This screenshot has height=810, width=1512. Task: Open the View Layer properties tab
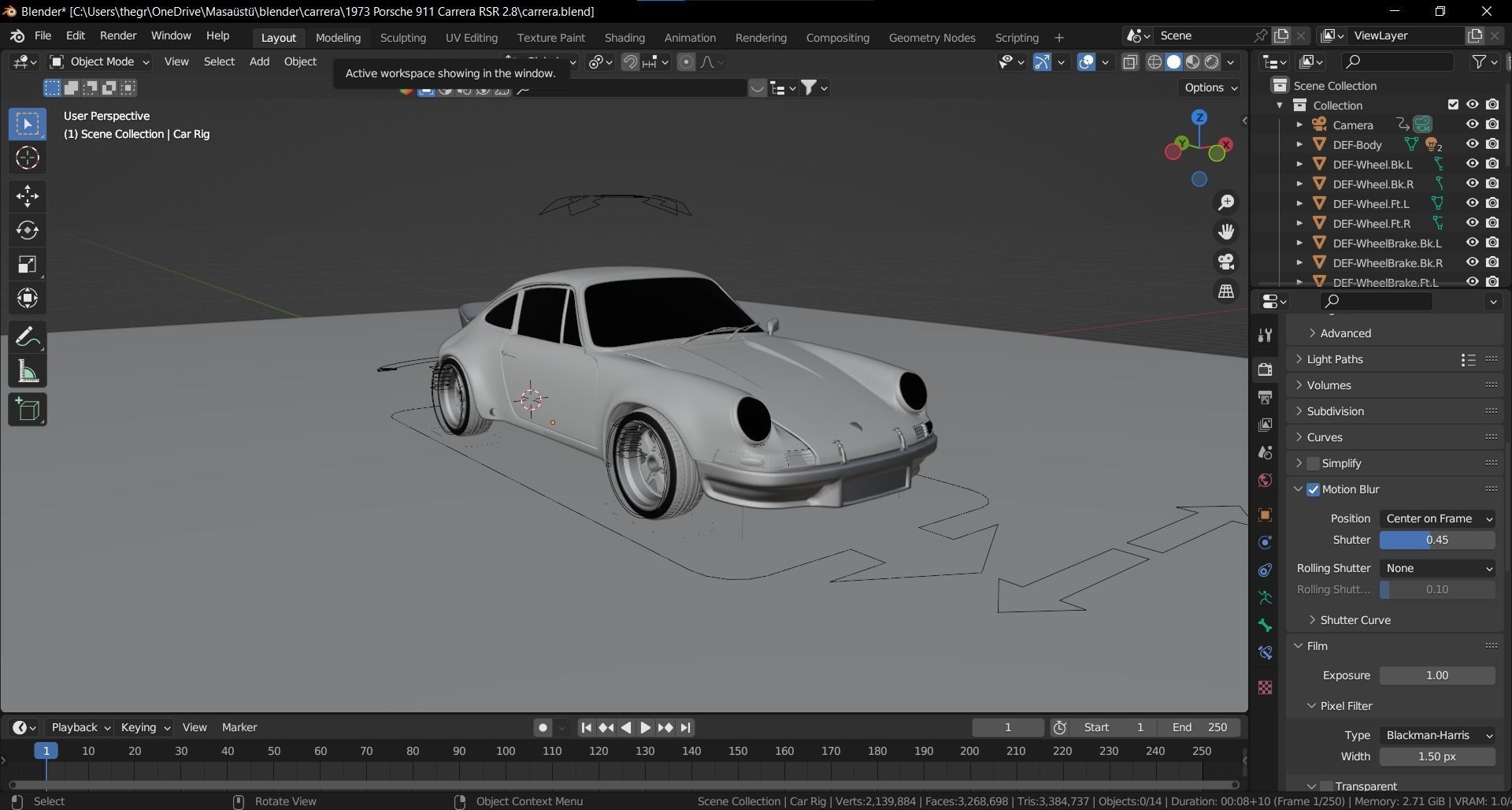pos(1266,425)
